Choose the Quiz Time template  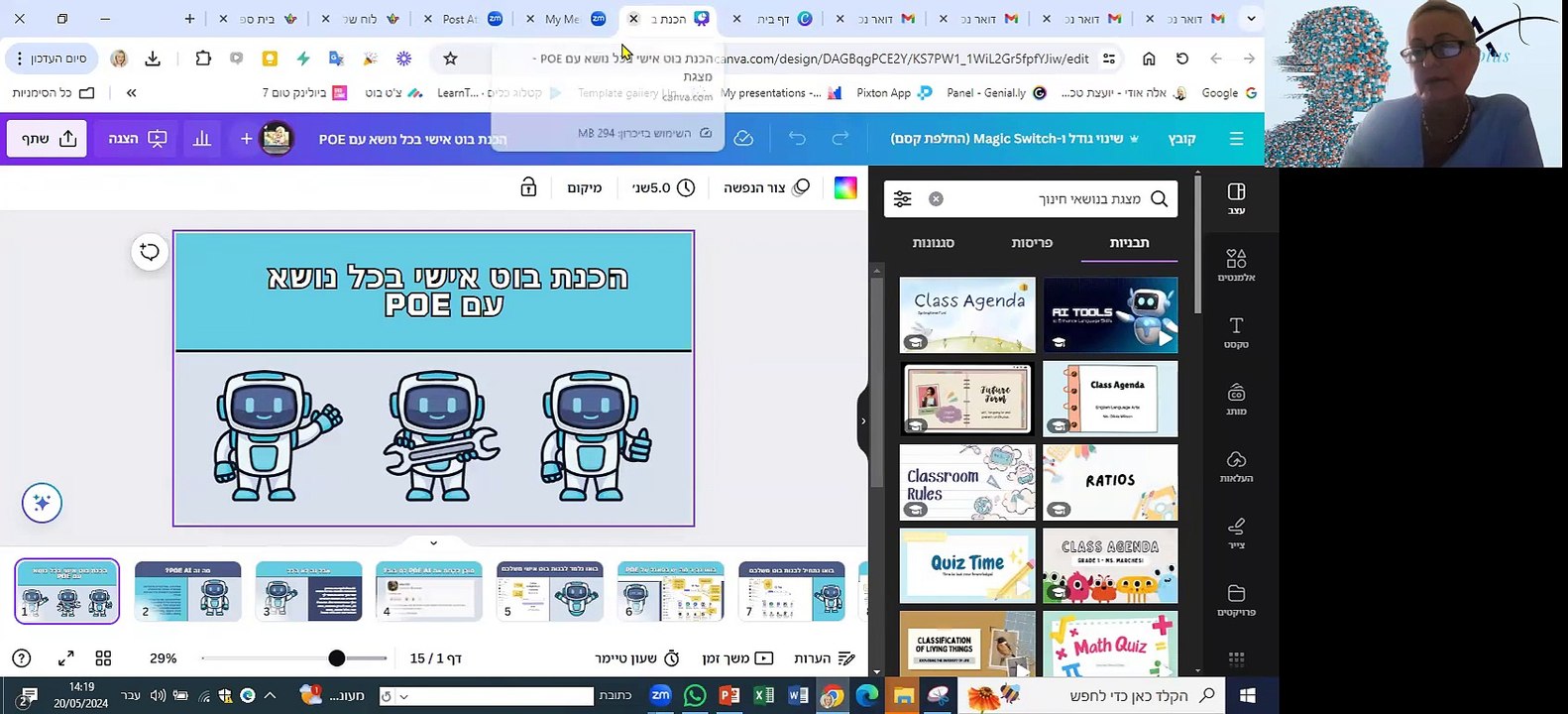[967, 565]
